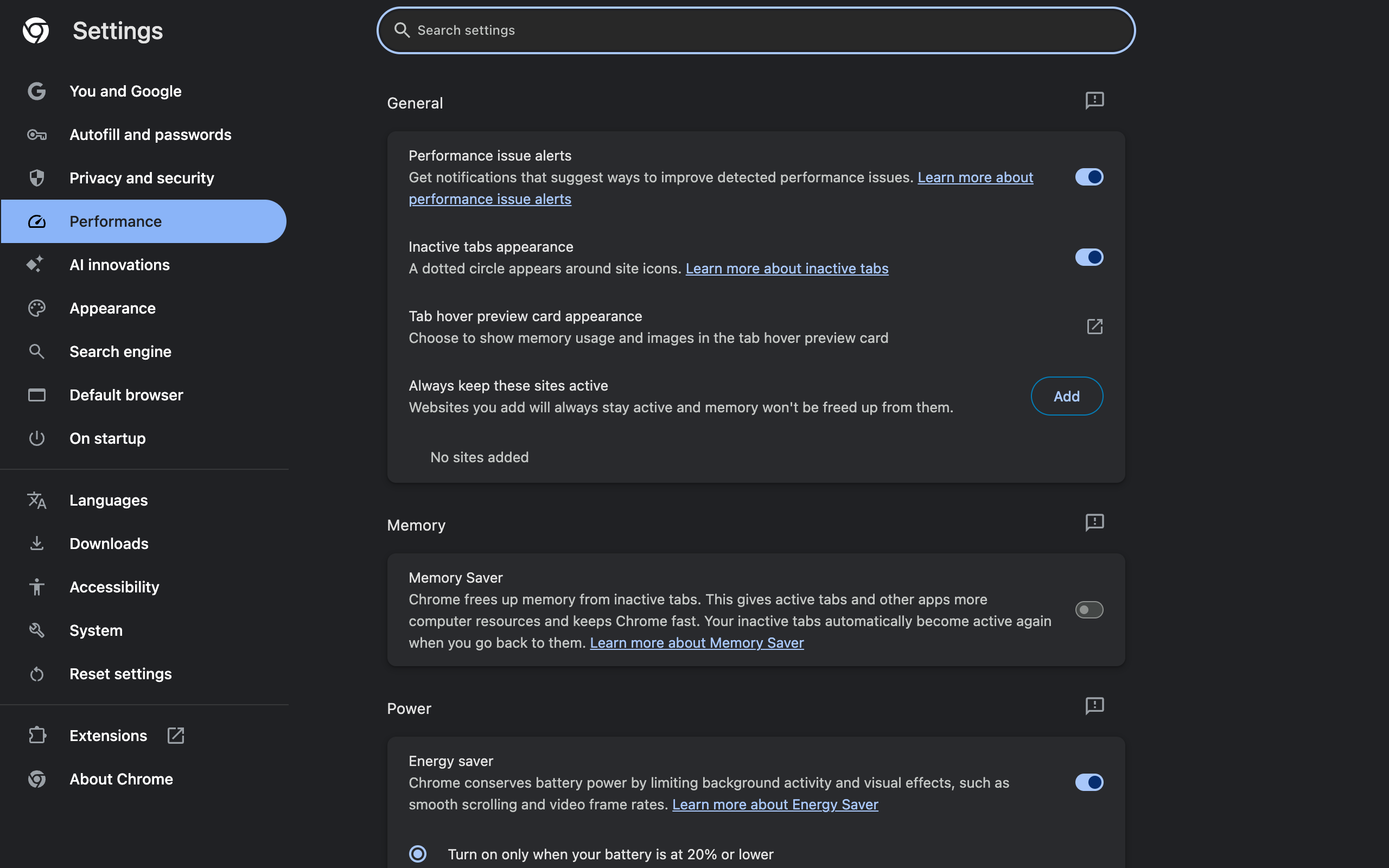Toggle Performance issue alerts switch
1389x868 pixels.
(1089, 177)
